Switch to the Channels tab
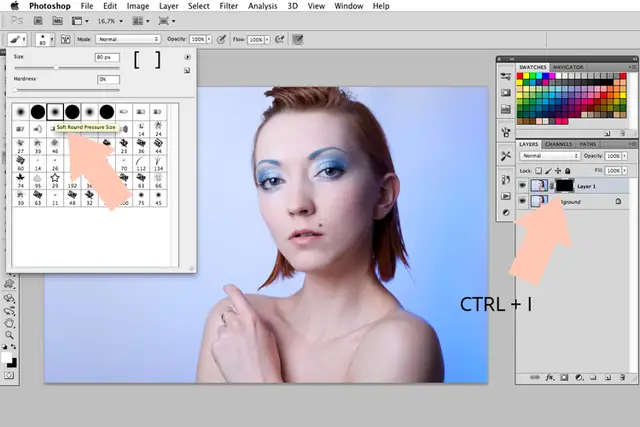This screenshot has width=640, height=427. (558, 144)
